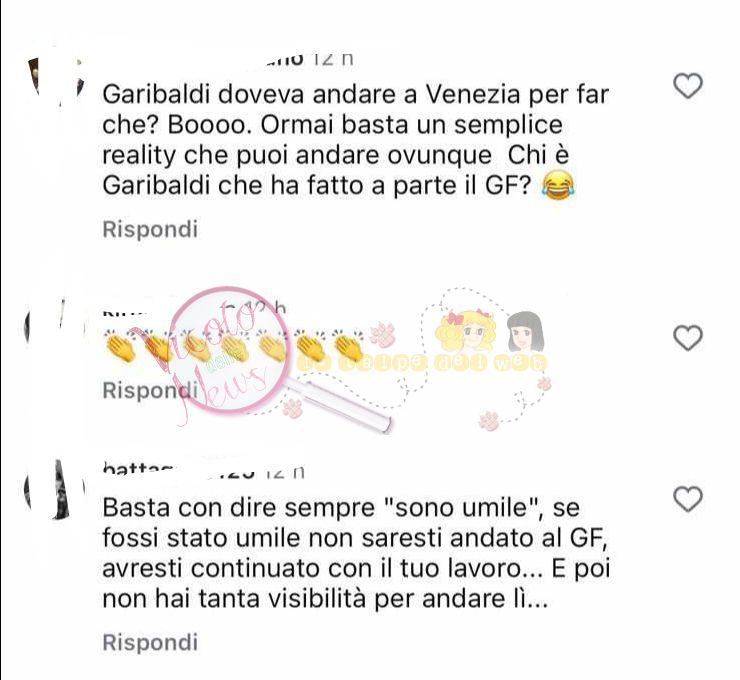Open avatar of the "batta" commenter
This screenshot has height=680, width=740.
(54, 491)
